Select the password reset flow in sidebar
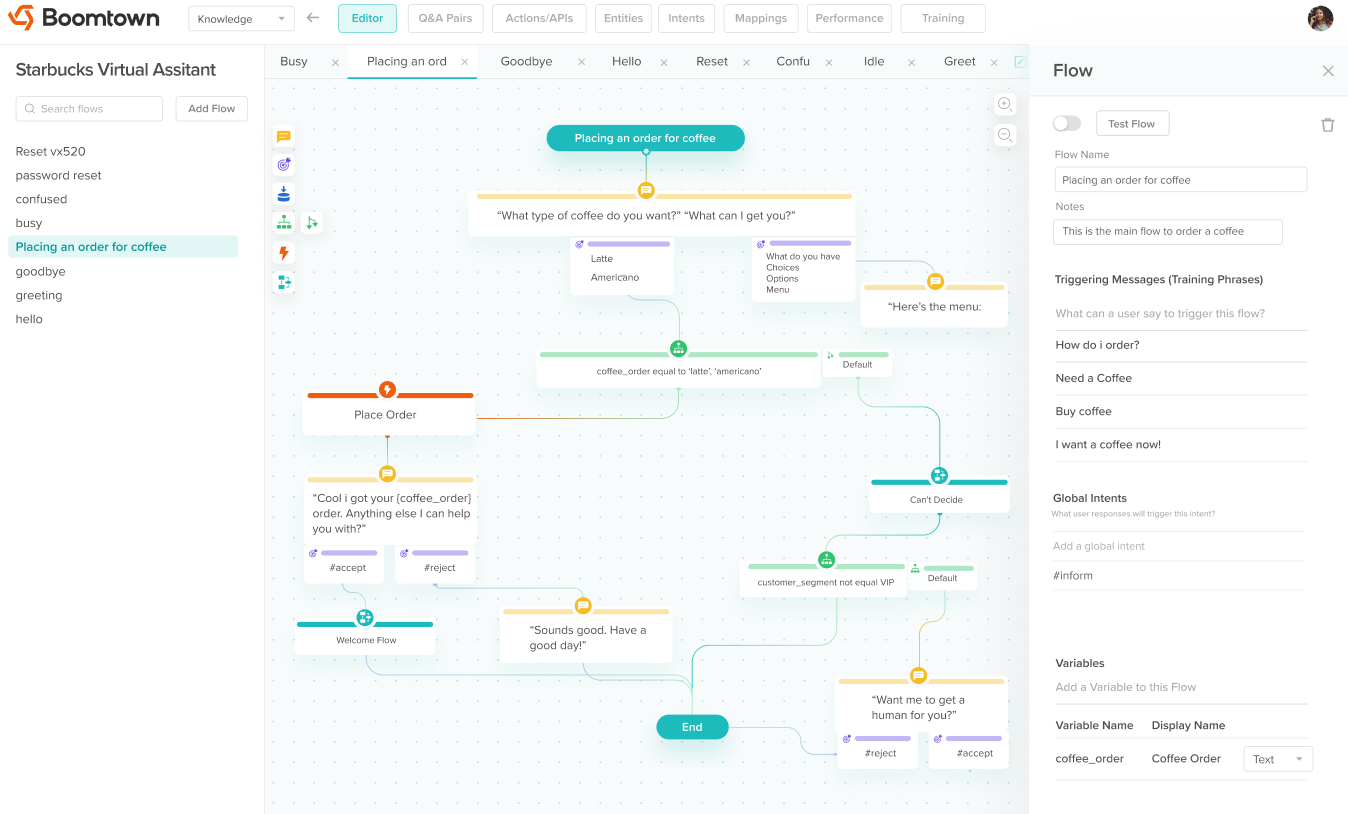This screenshot has height=814, width=1348. 59,176
